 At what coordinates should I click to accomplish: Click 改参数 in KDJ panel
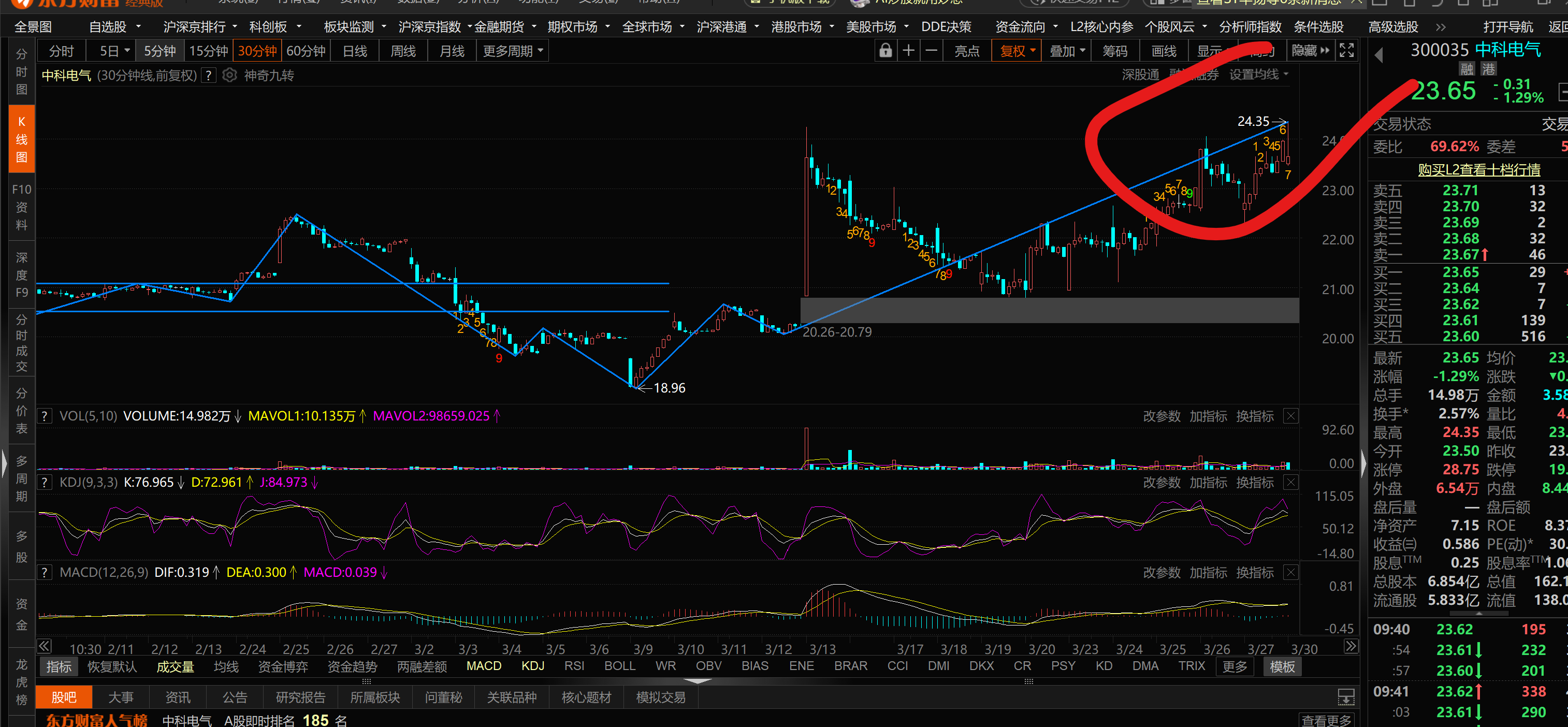click(1161, 482)
